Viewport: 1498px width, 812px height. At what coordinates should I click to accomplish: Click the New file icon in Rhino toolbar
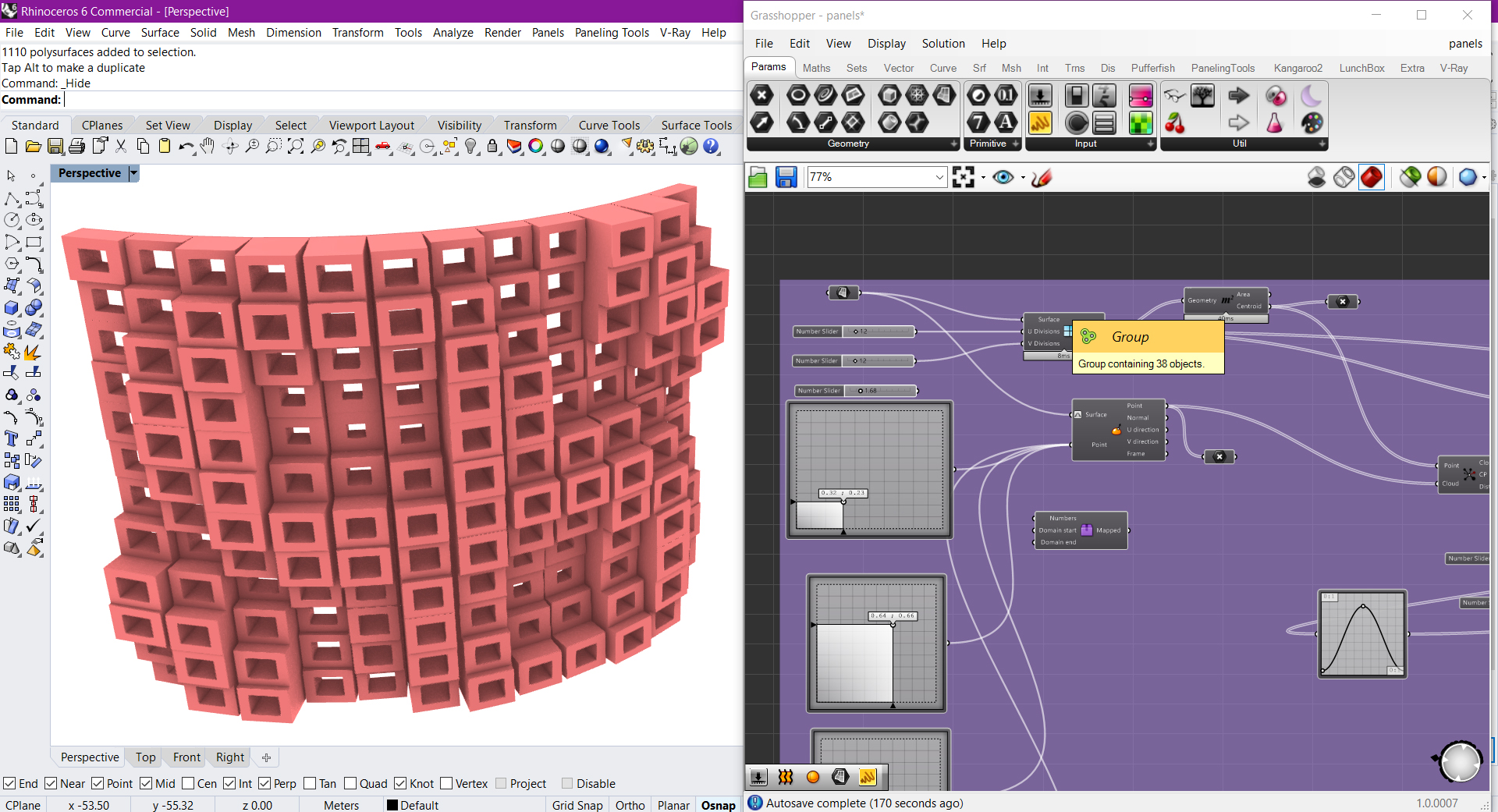[11, 147]
